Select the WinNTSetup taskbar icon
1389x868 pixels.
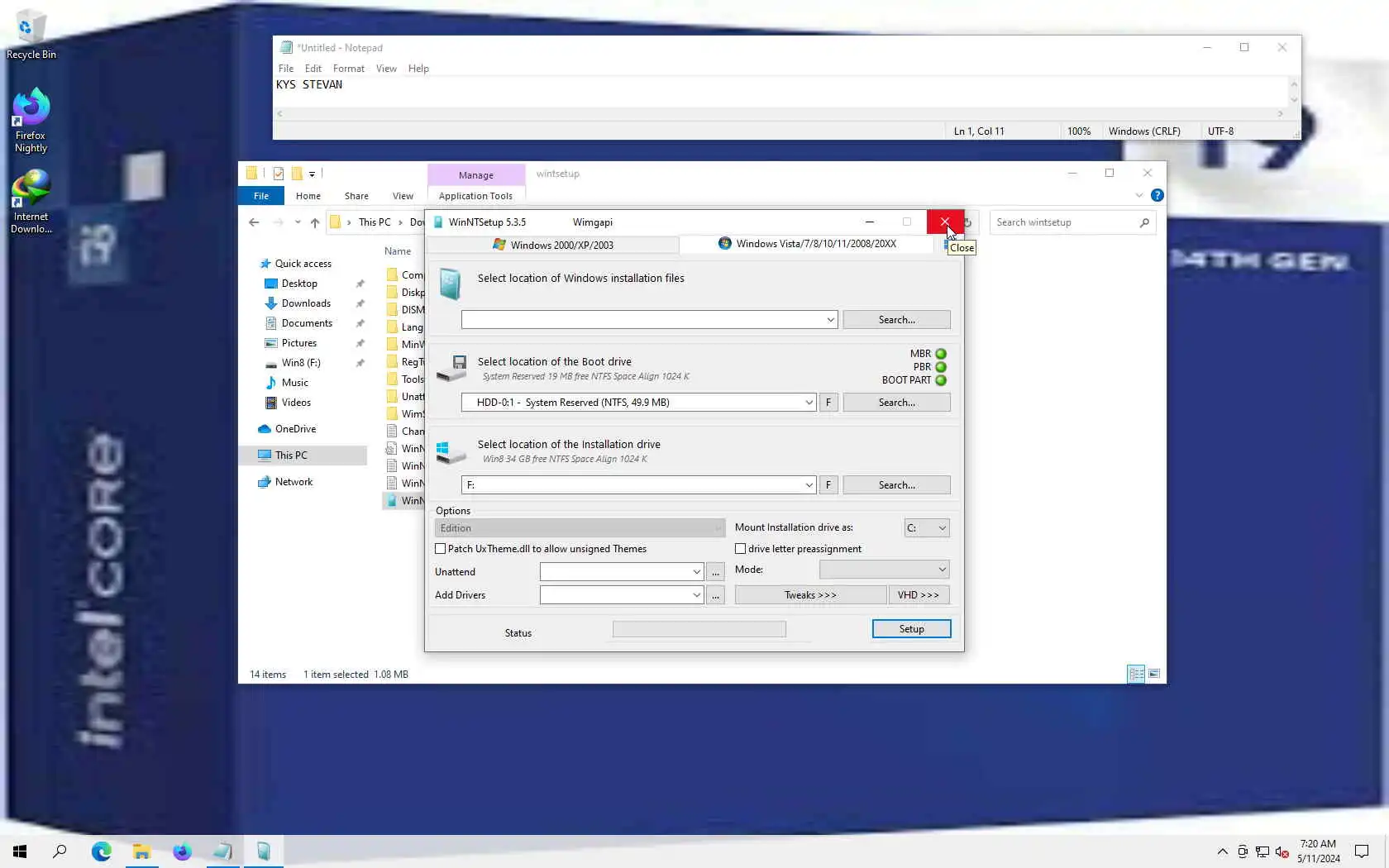[x=263, y=851]
